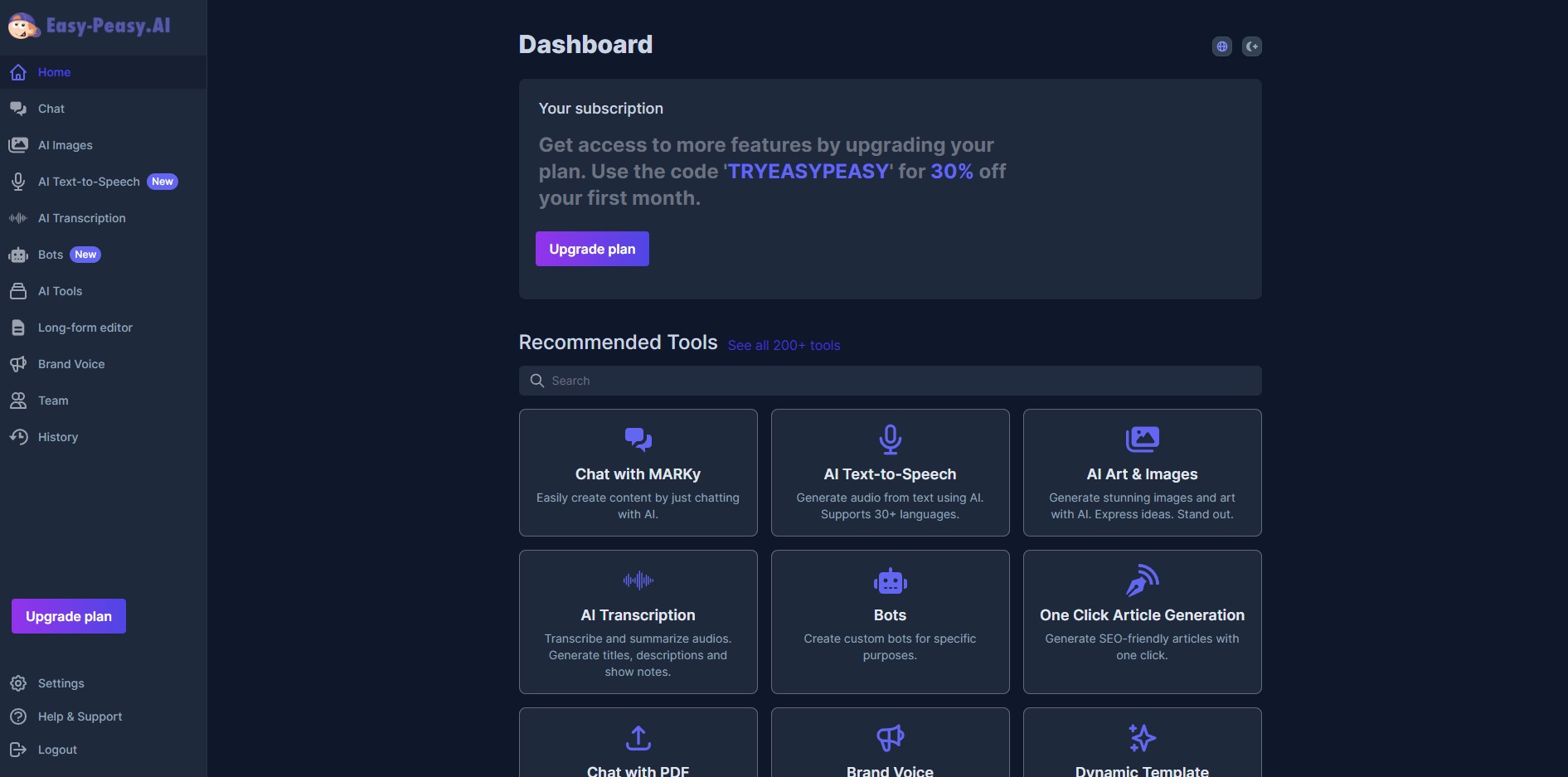Click the waveform icon on AI Transcription card
Screen dimensions: 1568x777
638,580
